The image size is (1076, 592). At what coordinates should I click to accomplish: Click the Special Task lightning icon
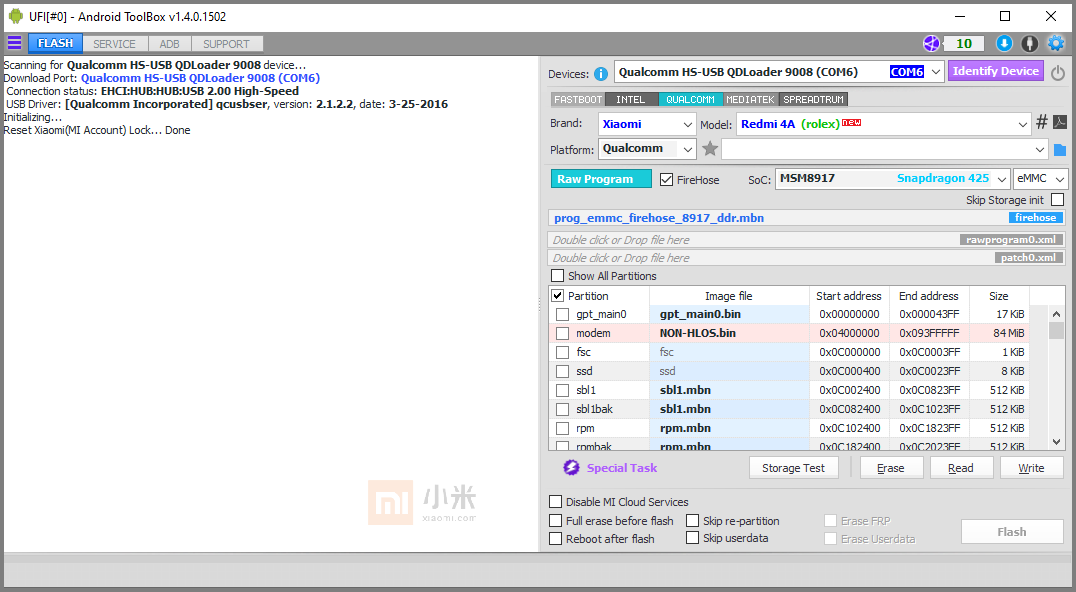(571, 467)
